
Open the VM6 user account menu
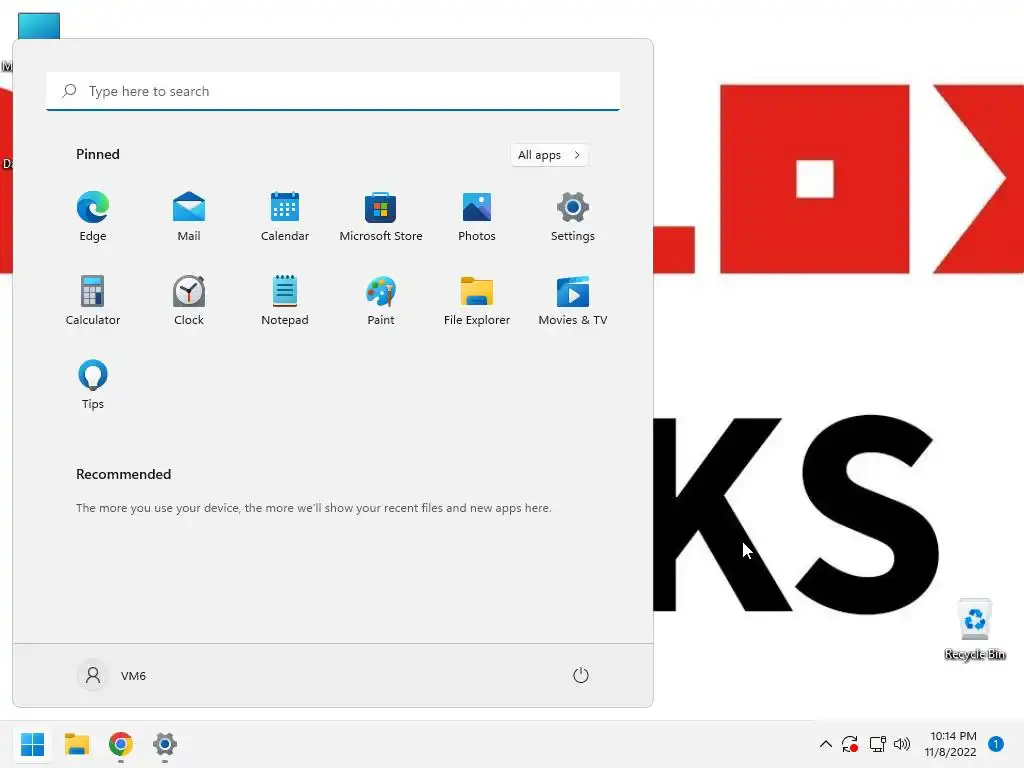click(112, 675)
